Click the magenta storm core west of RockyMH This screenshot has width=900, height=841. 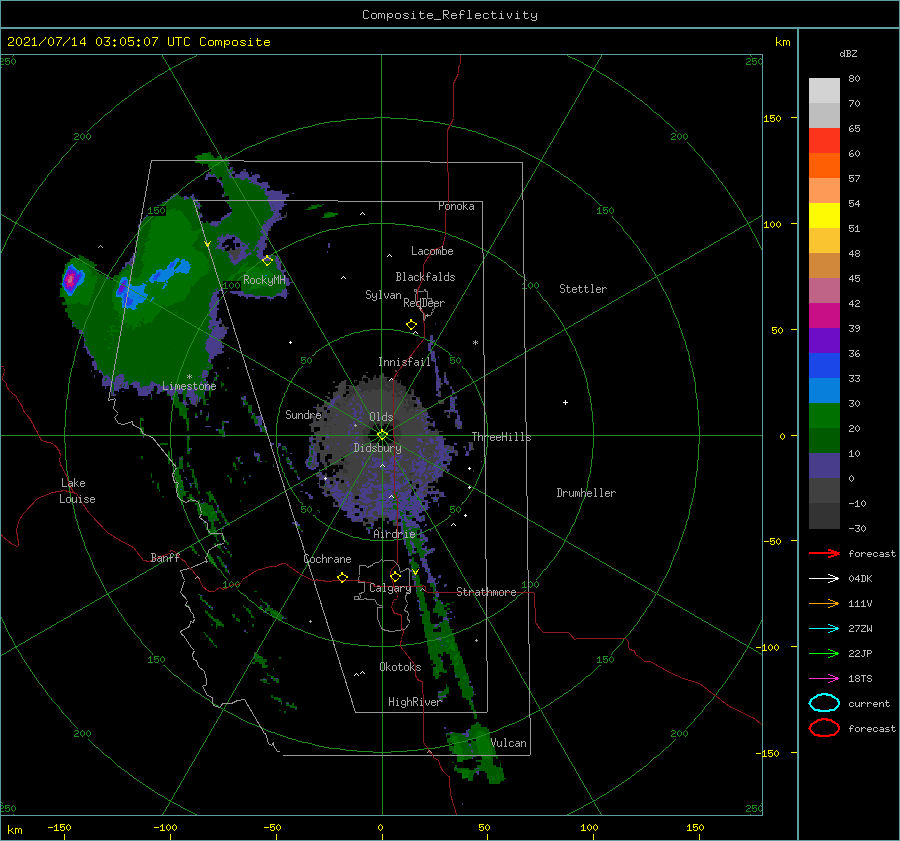[71, 280]
